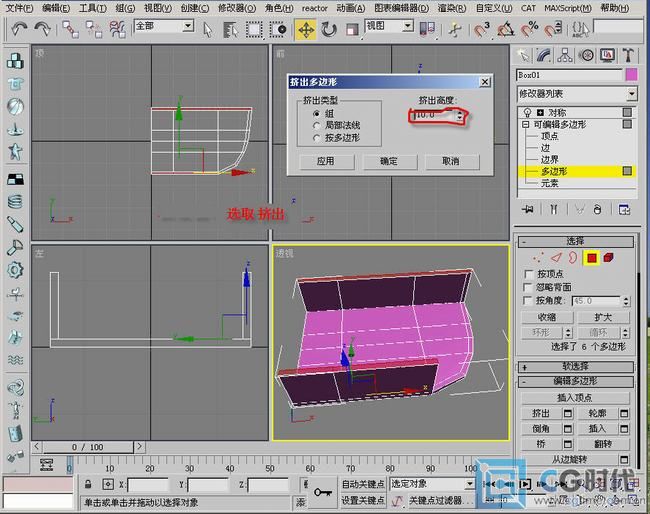Activate the Bind to Space Warp tool
Screen dimensions: 650x514
[118, 29]
